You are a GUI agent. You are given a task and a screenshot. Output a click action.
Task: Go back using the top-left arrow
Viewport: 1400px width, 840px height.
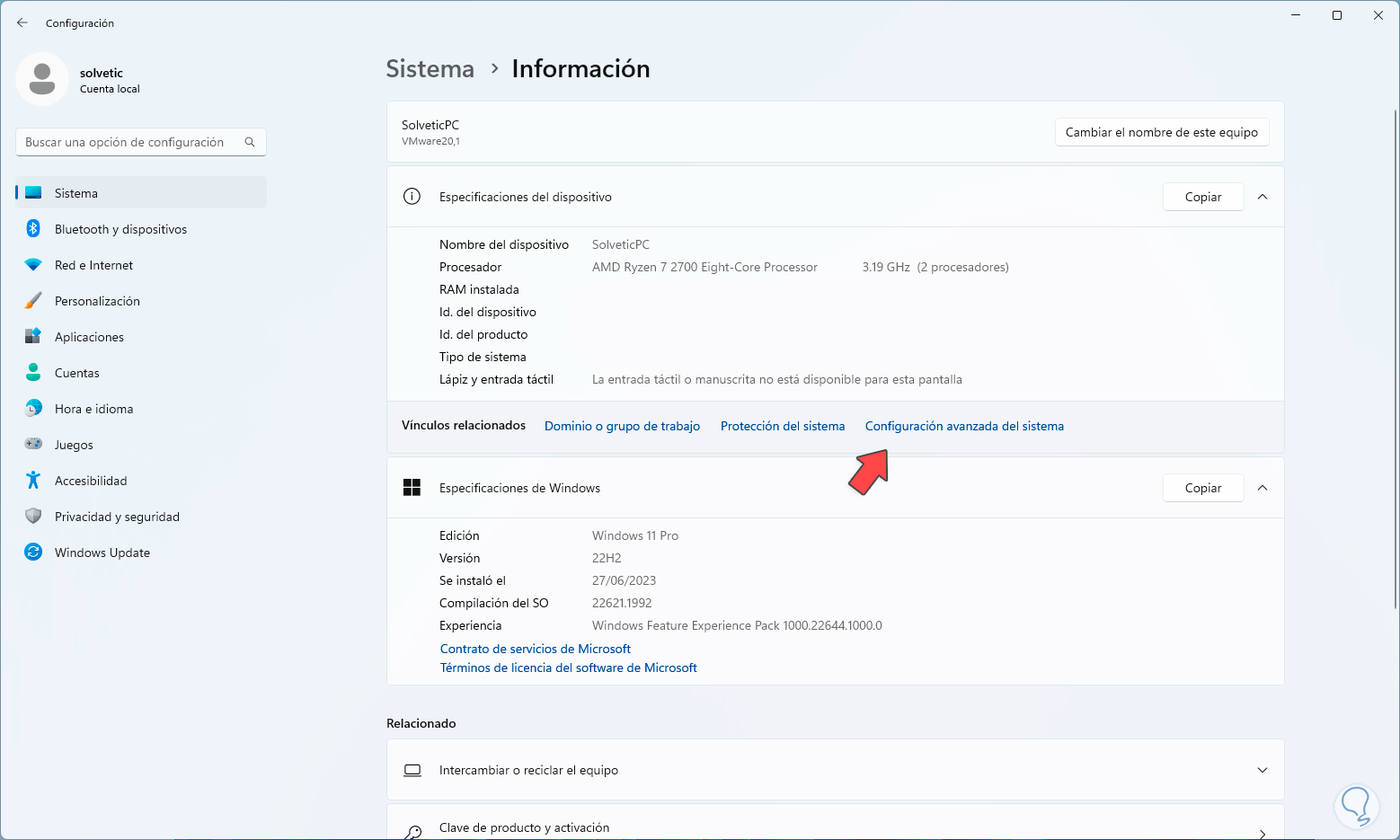pyautogui.click(x=22, y=23)
